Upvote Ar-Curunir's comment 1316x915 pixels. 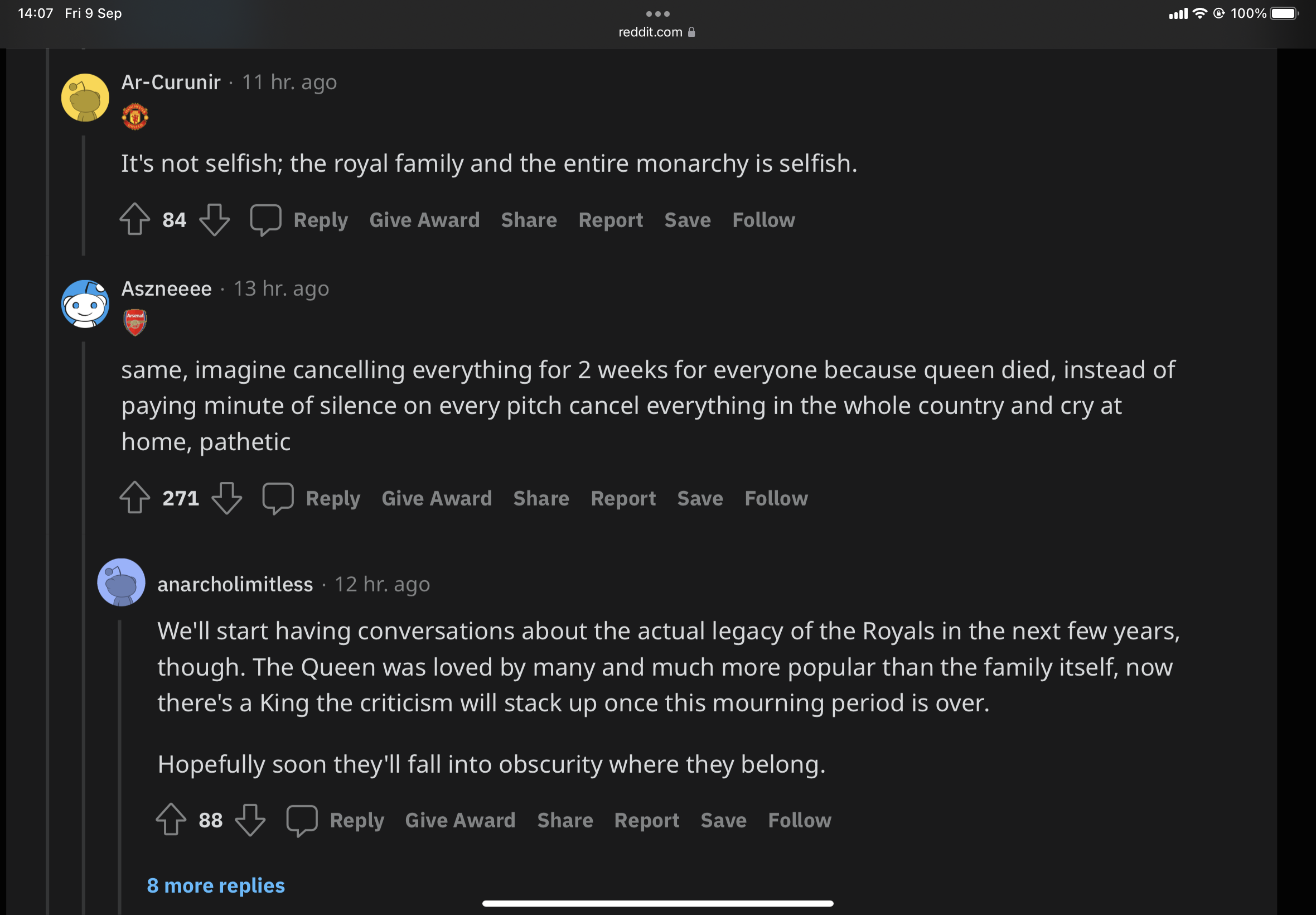(134, 220)
